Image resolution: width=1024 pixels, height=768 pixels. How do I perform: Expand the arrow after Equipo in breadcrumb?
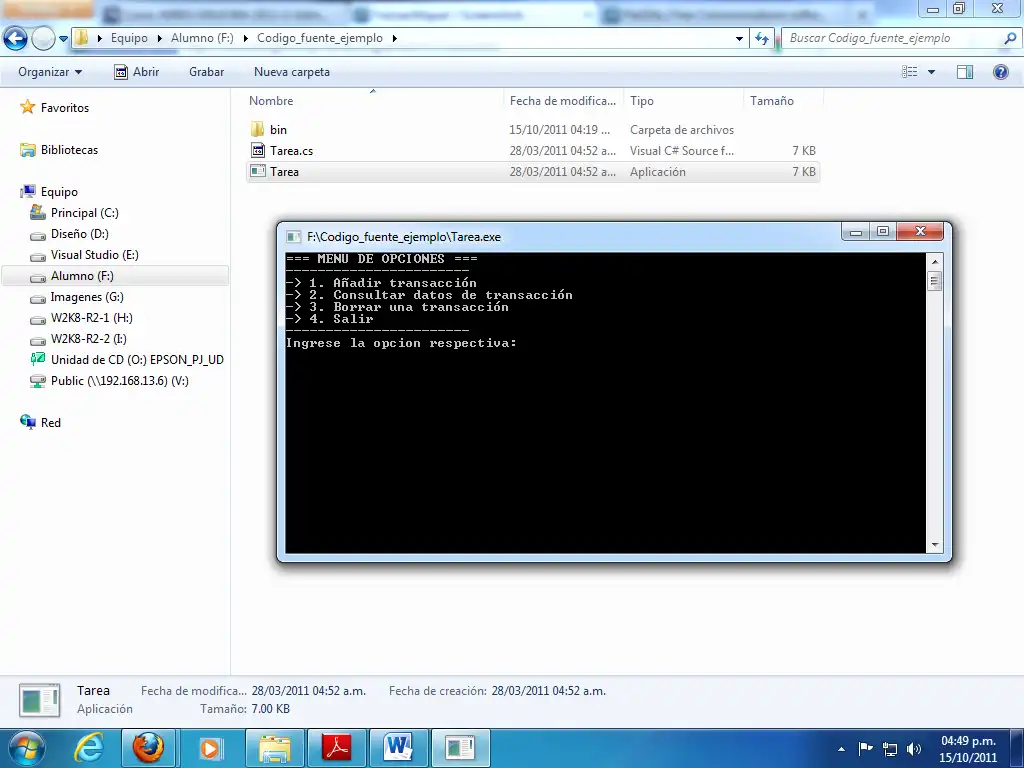point(159,38)
